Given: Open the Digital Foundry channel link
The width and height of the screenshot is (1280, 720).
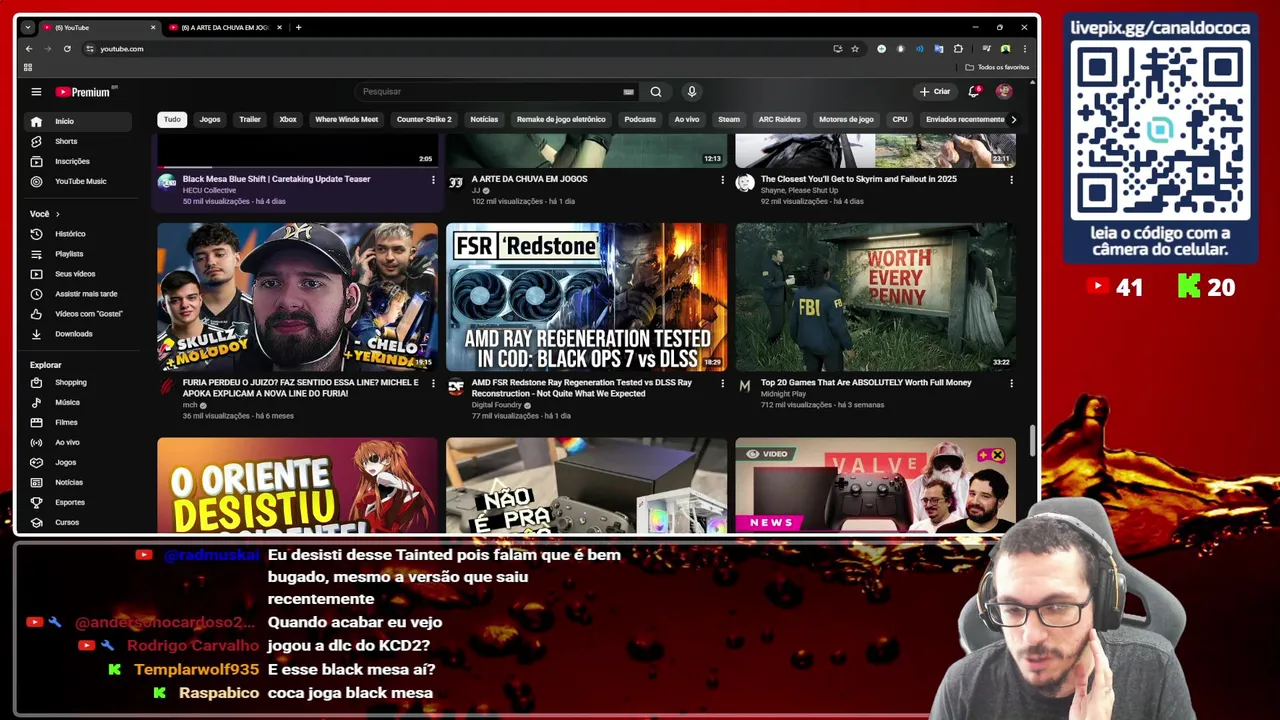Looking at the screenshot, I should pyautogui.click(x=497, y=405).
